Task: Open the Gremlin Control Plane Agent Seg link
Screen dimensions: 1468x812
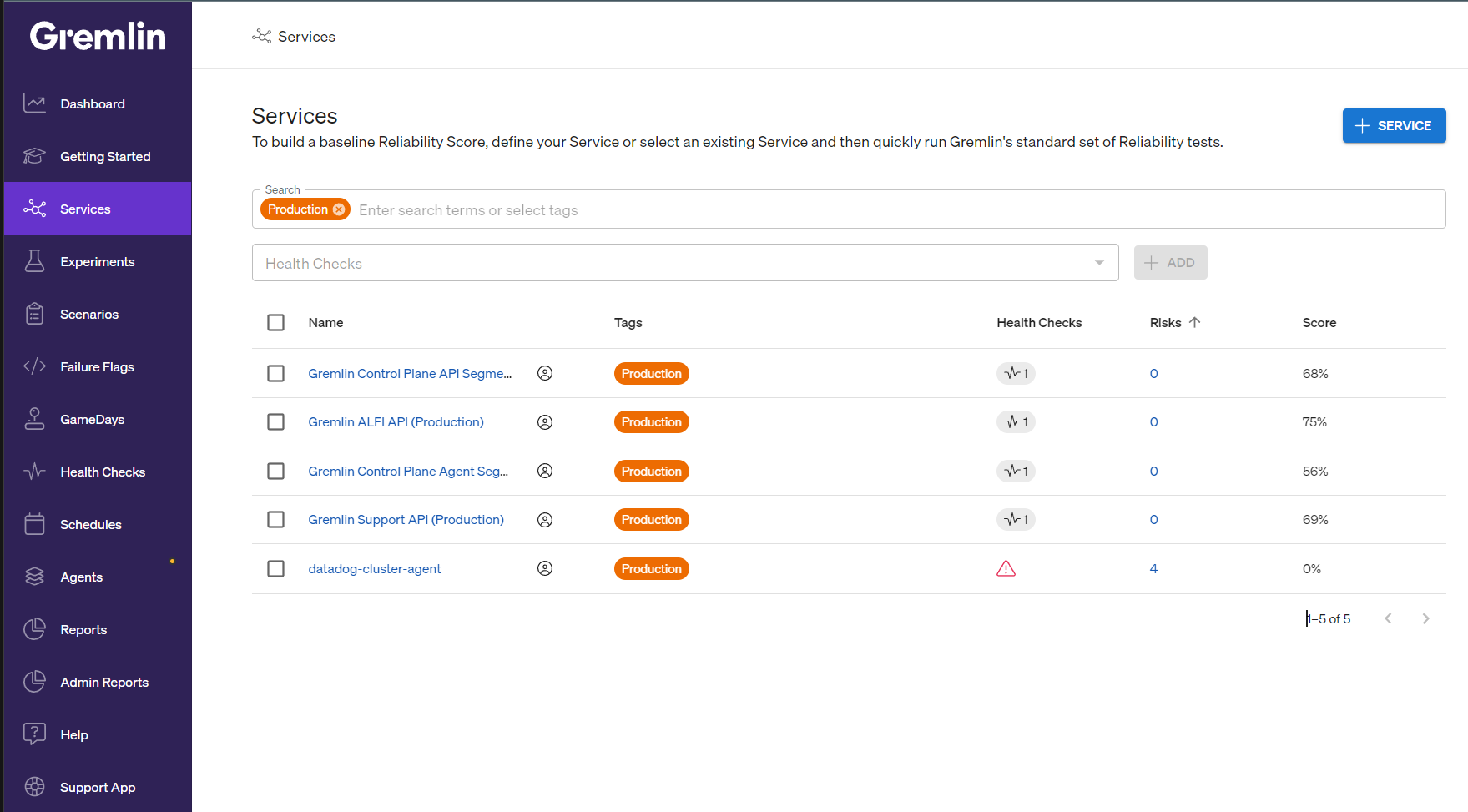Action: pyautogui.click(x=408, y=471)
